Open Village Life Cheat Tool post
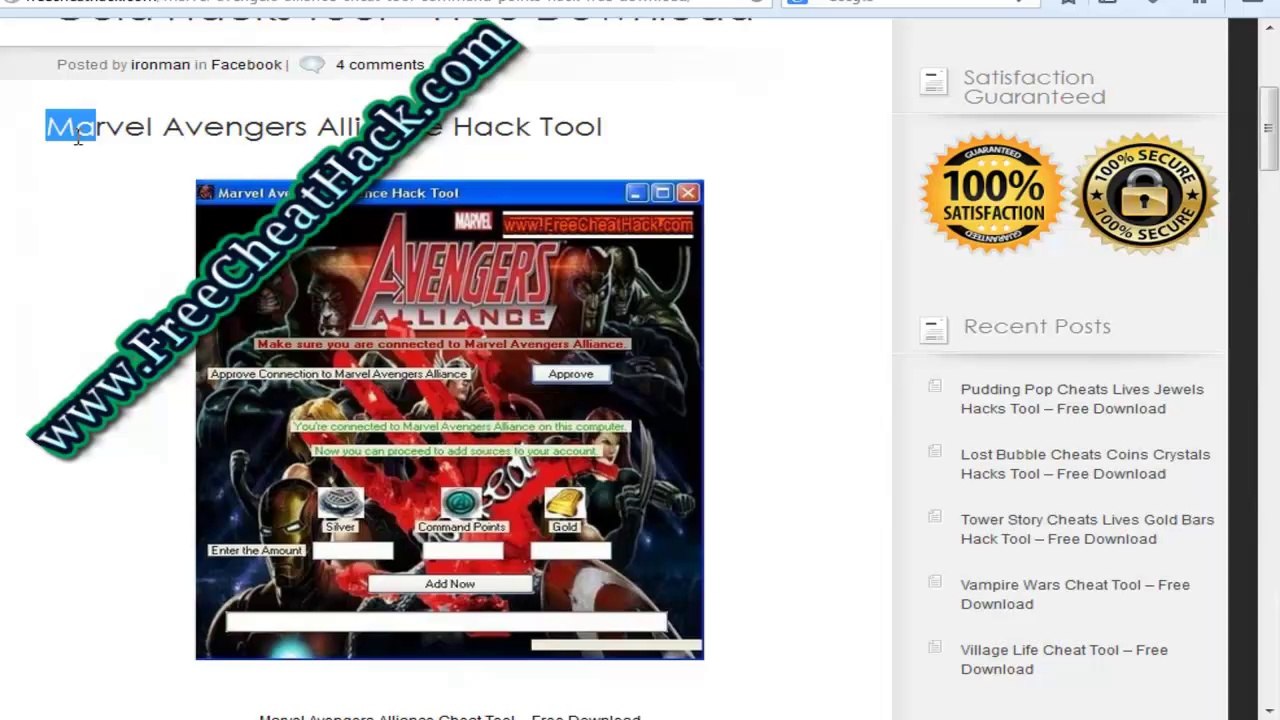Screen dimensions: 1280x720 tap(1064, 659)
